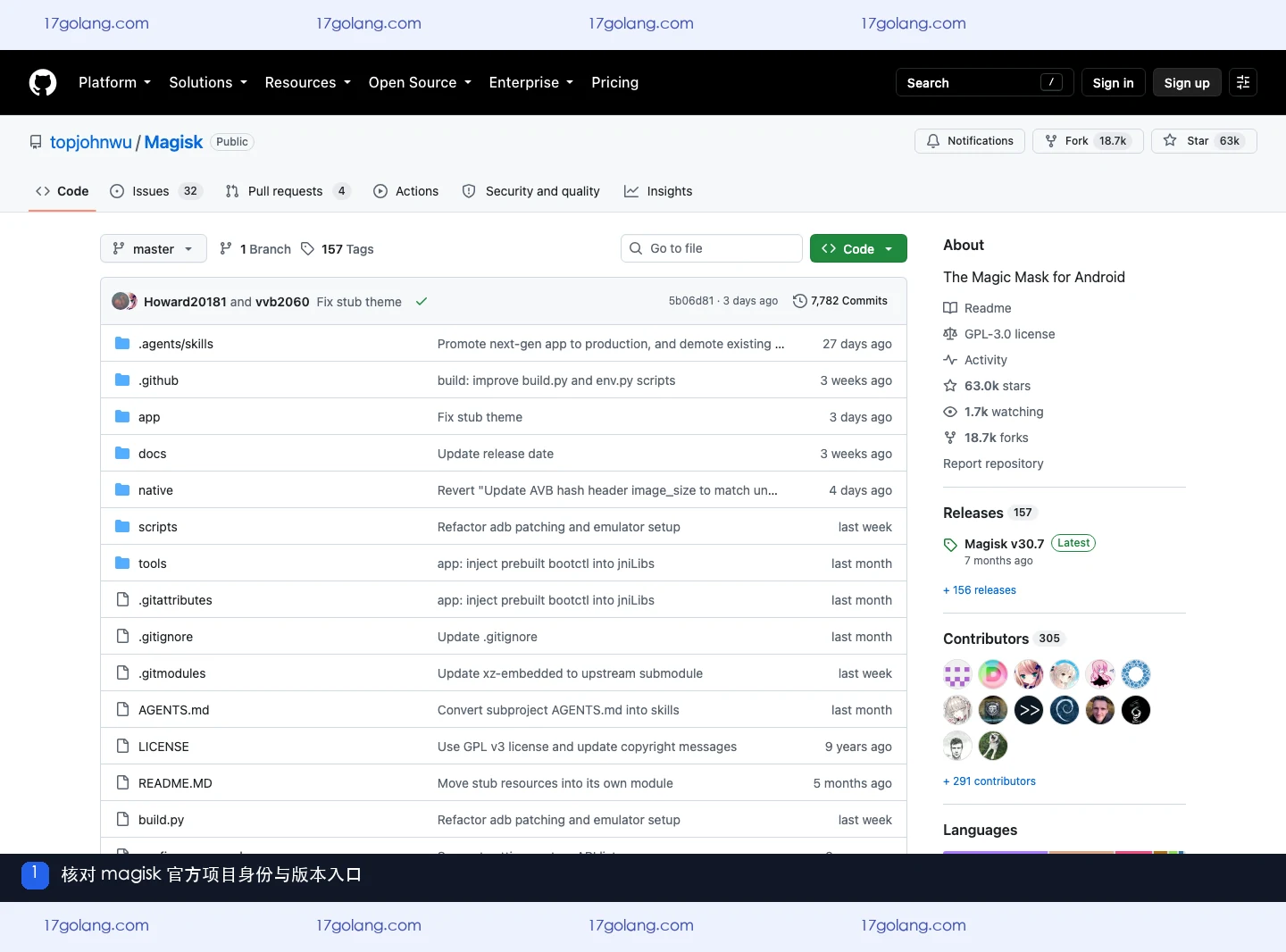Click the release tag icon for Magisk v30.7

point(950,545)
